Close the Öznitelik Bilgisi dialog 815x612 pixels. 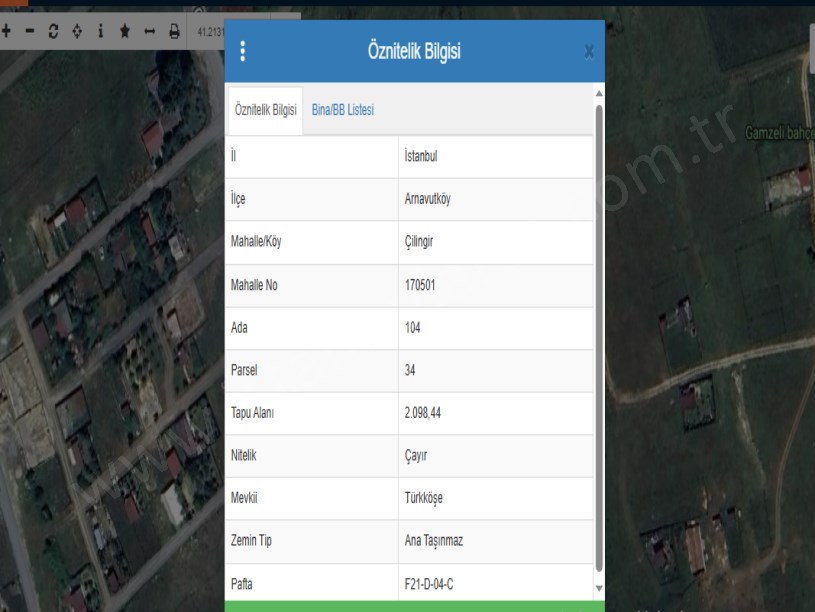pos(589,52)
